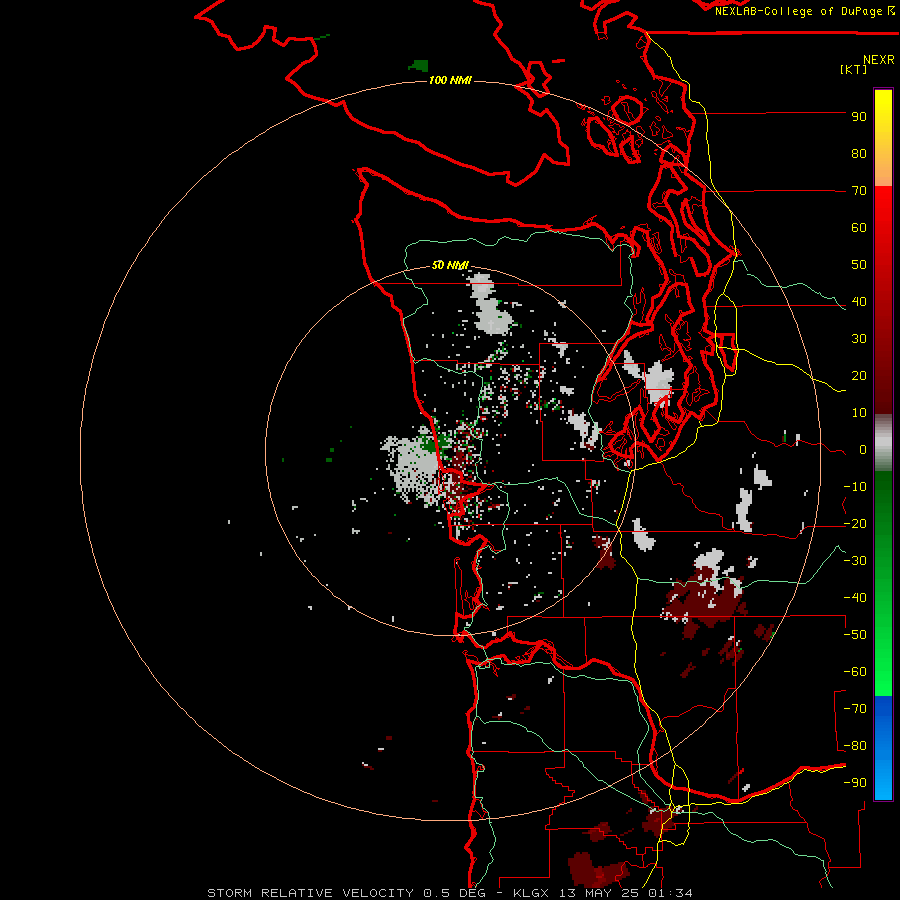Click the -30 value on the velocity scale
The height and width of the screenshot is (900, 900).
click(x=855, y=561)
